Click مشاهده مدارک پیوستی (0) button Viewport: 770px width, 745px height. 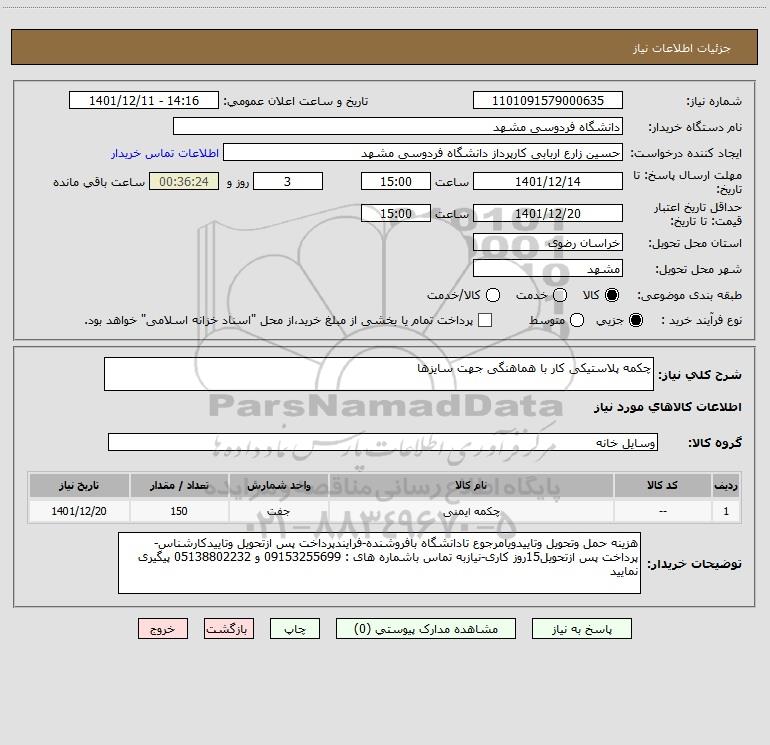426,629
